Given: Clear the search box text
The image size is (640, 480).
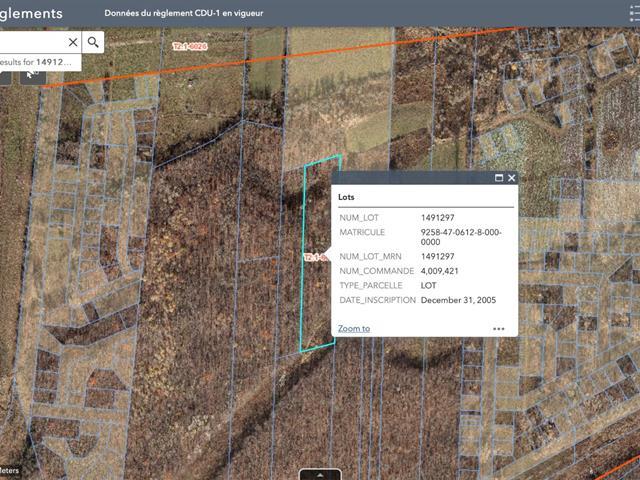Looking at the screenshot, I should 73,42.
